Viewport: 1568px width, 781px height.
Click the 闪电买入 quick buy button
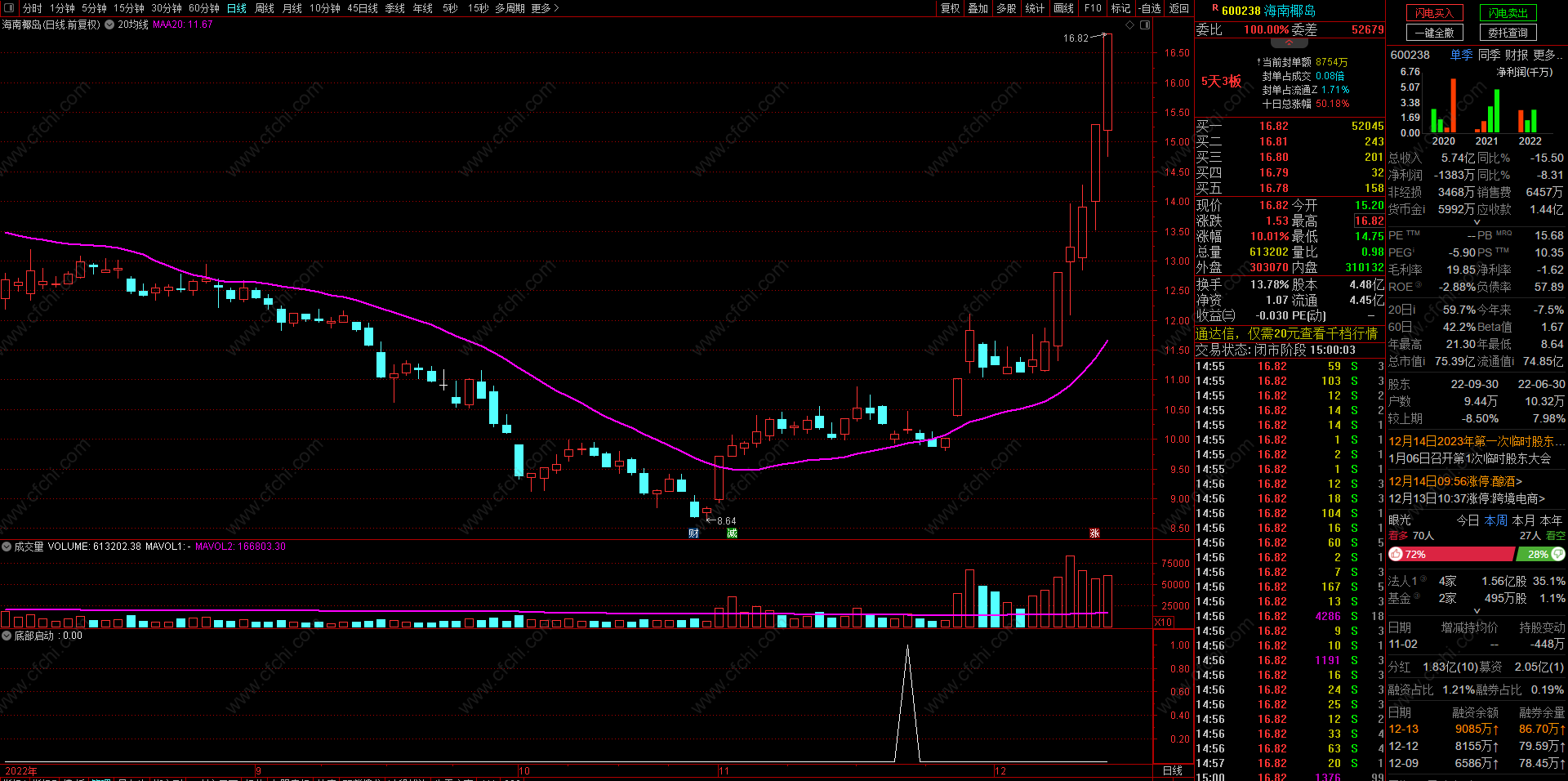coord(1435,13)
